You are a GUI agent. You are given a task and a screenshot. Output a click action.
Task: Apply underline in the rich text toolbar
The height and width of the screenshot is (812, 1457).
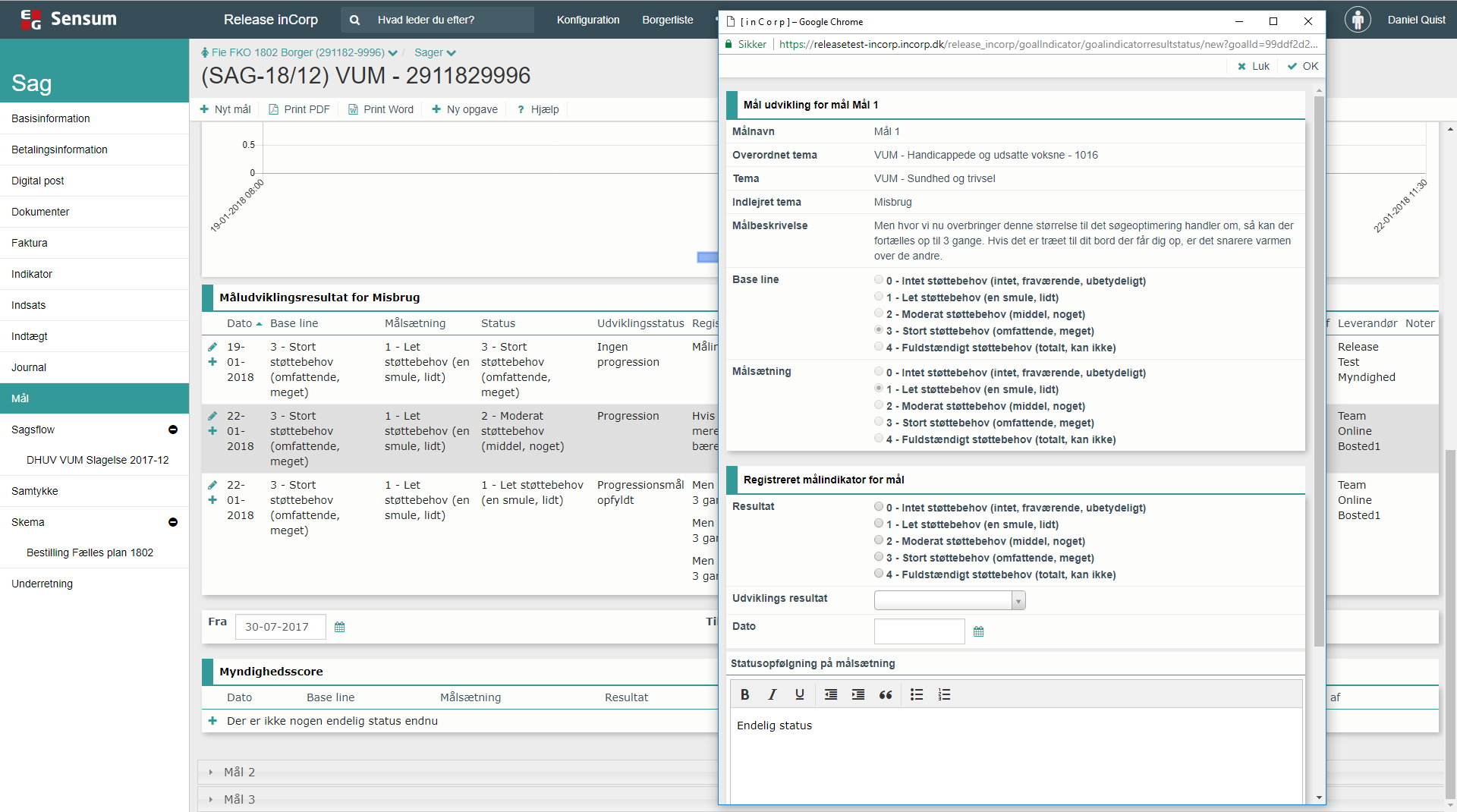799,694
